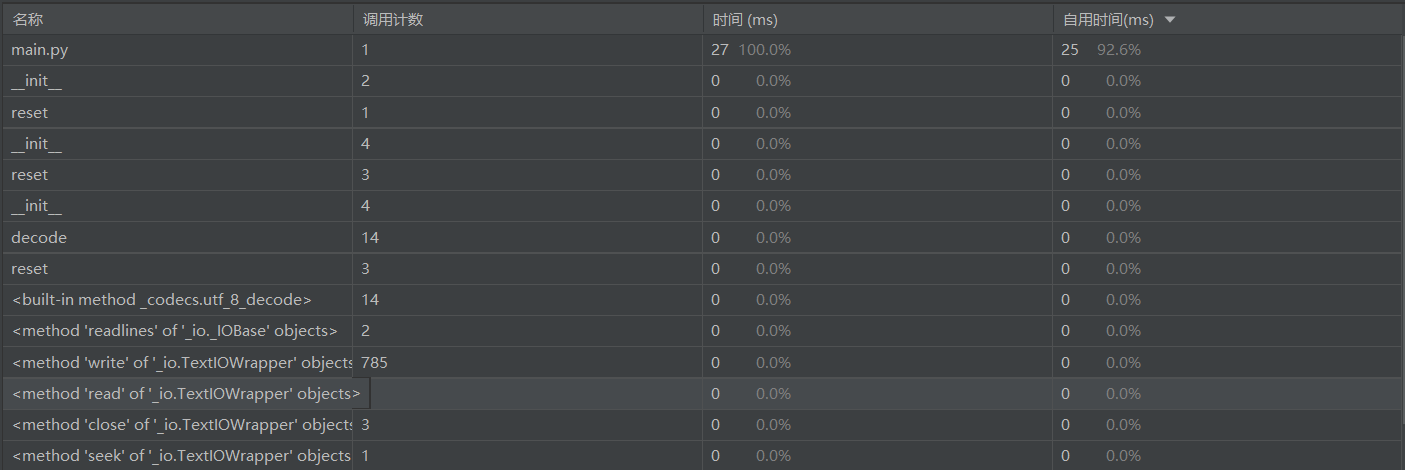This screenshot has width=1405, height=470.
Task: Select the _codecs.utf_8_decode built-in method row
Action: coord(162,300)
